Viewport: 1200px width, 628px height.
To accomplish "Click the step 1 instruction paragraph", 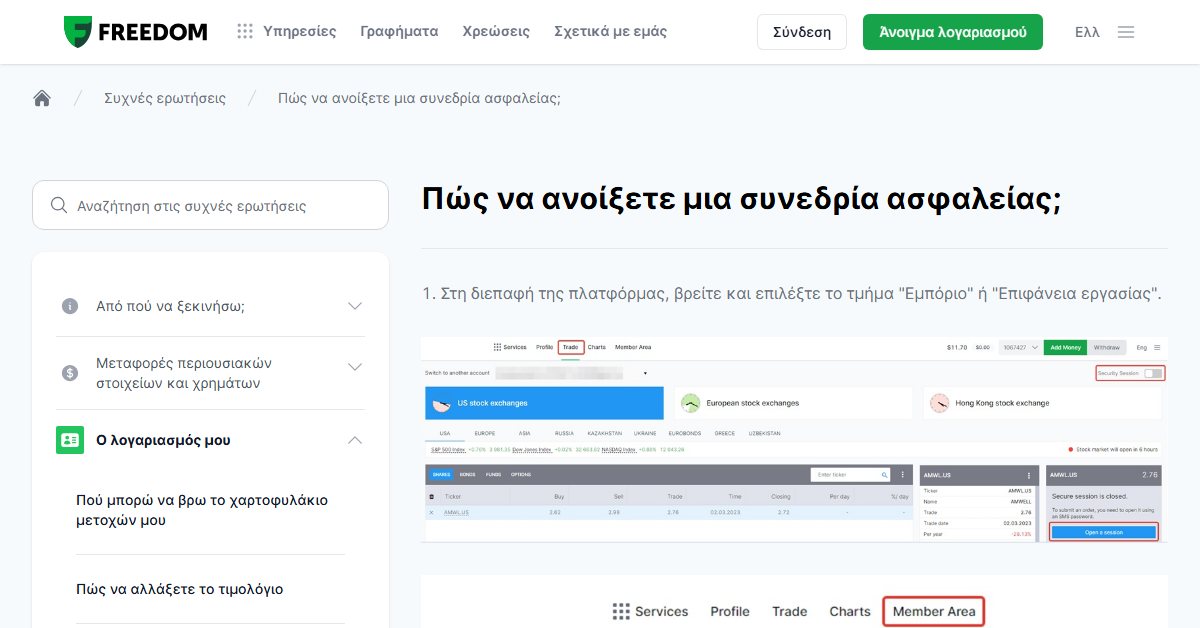I will click(792, 294).
